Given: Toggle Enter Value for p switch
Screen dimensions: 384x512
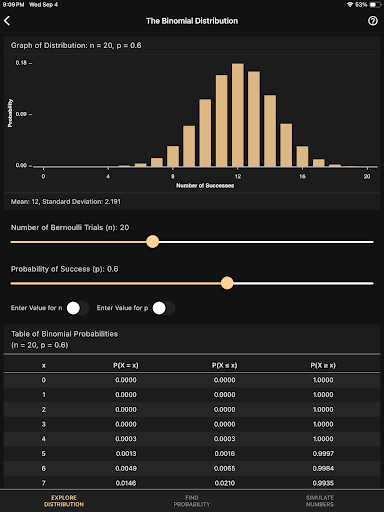Looking at the screenshot, I should point(163,308).
